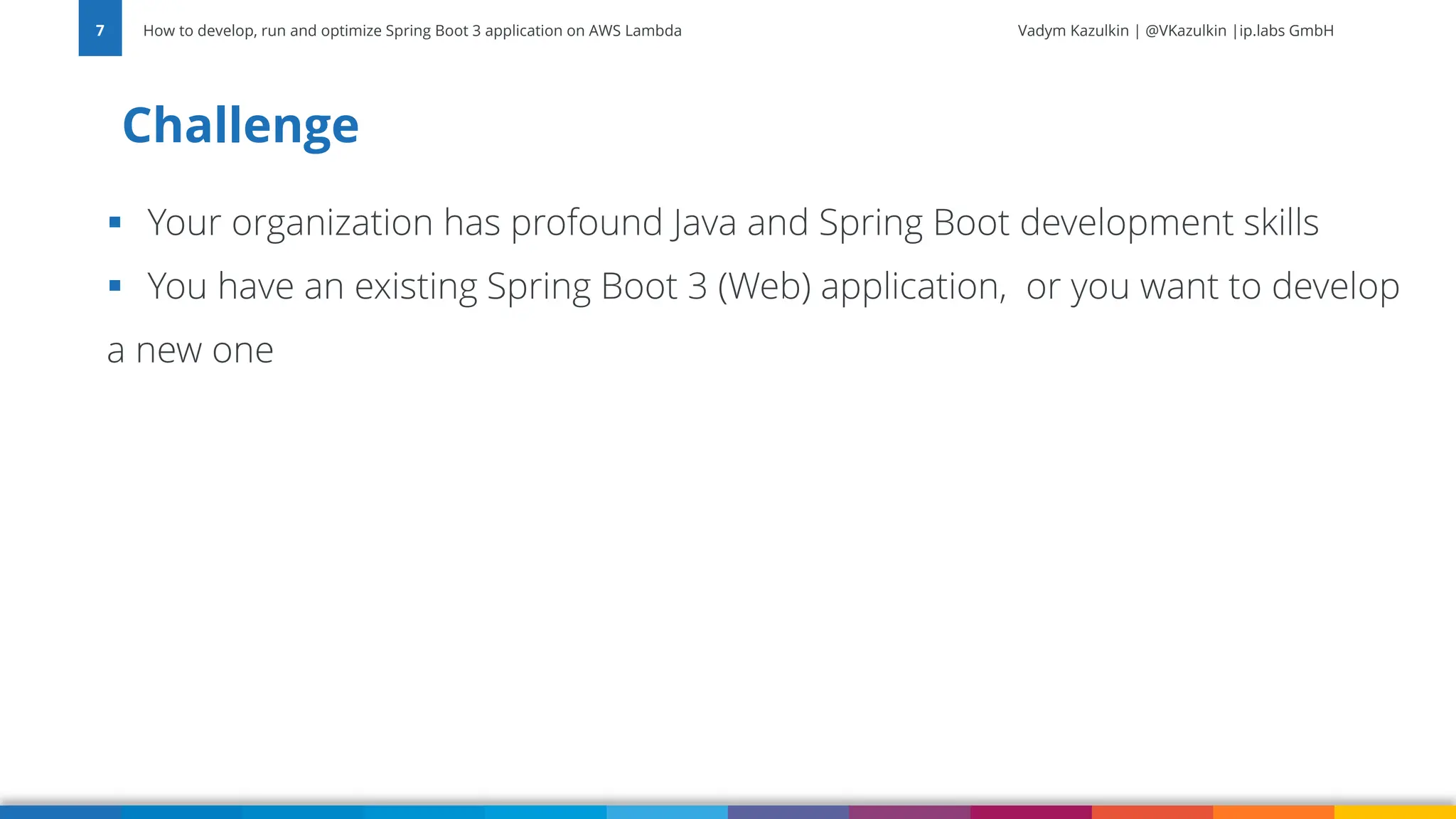The height and width of the screenshot is (819, 1456).
Task: Click the header title 'How to develop, run and optimize Spring Boot 3 application on AWS Lambda'
Action: click(412, 31)
